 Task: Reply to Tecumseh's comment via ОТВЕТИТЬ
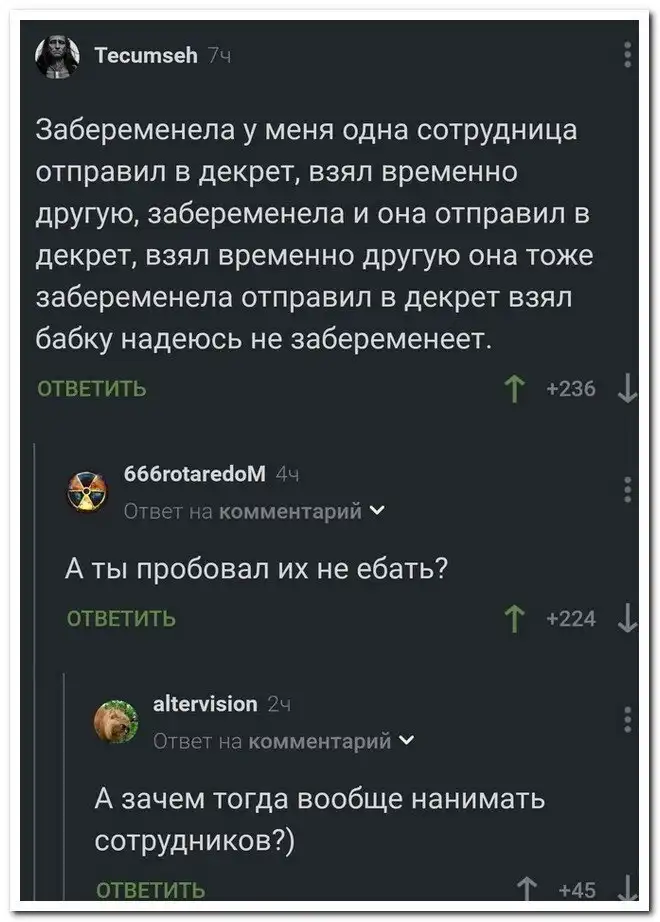pos(91,390)
